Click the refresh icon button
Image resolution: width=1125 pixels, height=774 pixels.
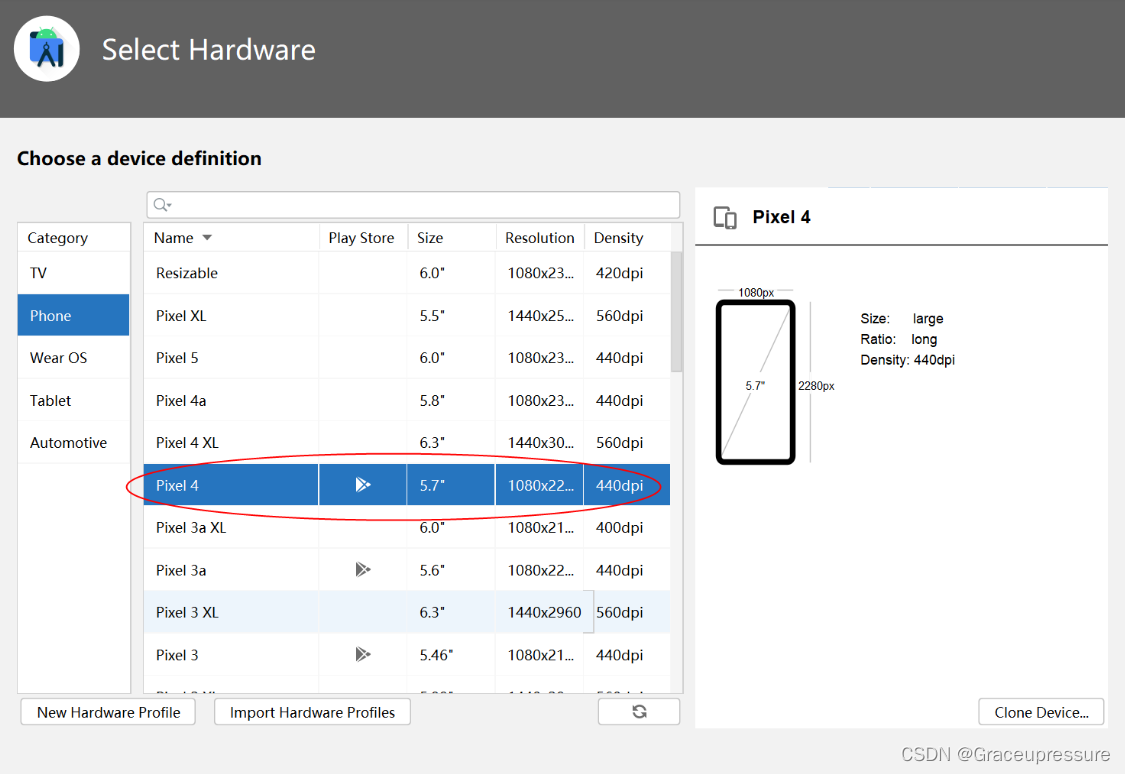[x=639, y=712]
